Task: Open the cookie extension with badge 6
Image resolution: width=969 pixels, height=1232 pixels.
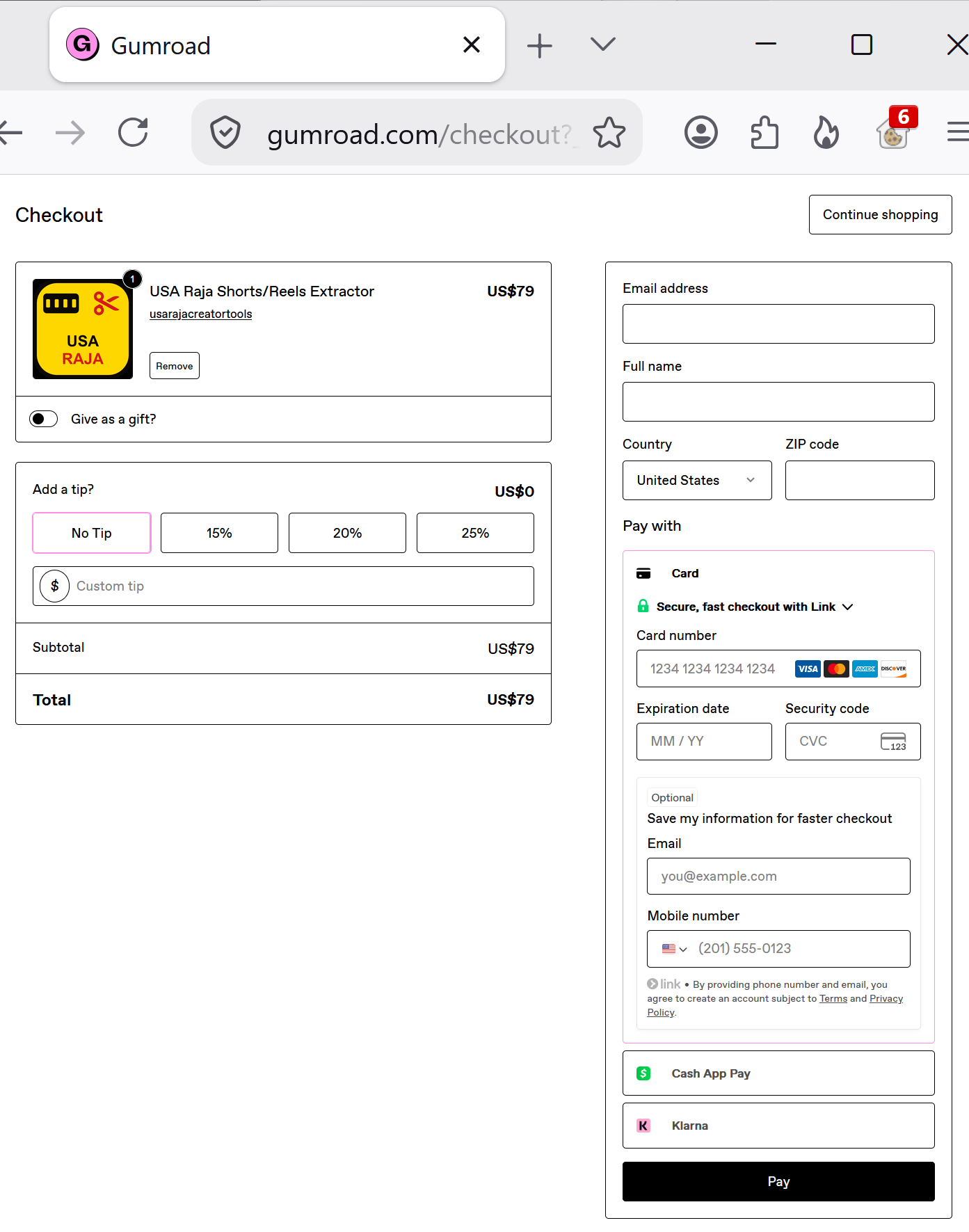Action: pos(895,129)
